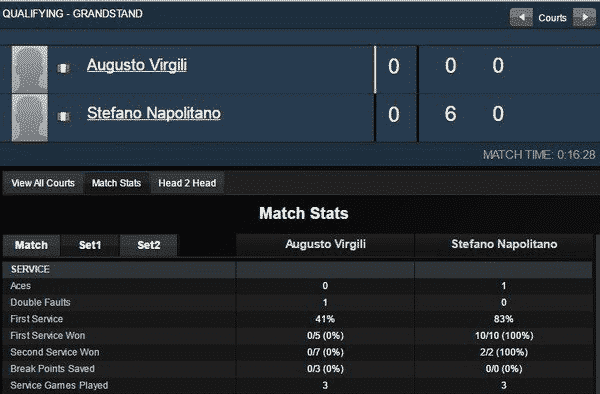Go to next court with right arrow
Screen dimensions: 600x394
click(584, 18)
